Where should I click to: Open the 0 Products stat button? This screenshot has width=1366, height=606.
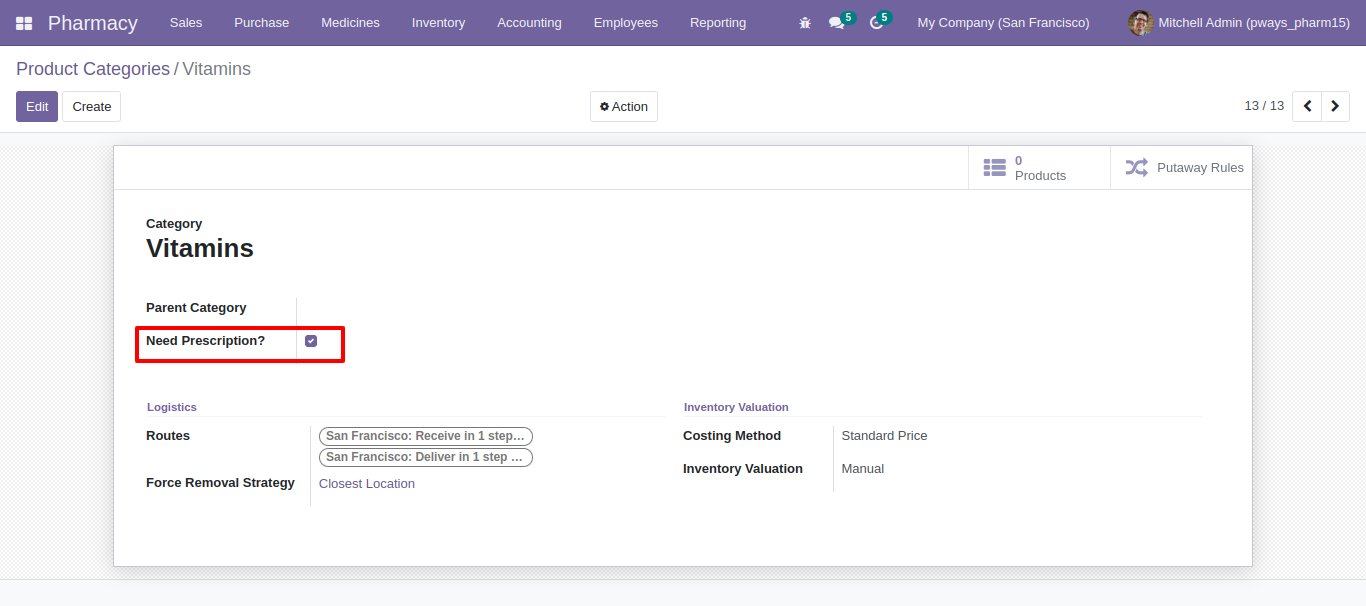(x=1039, y=168)
